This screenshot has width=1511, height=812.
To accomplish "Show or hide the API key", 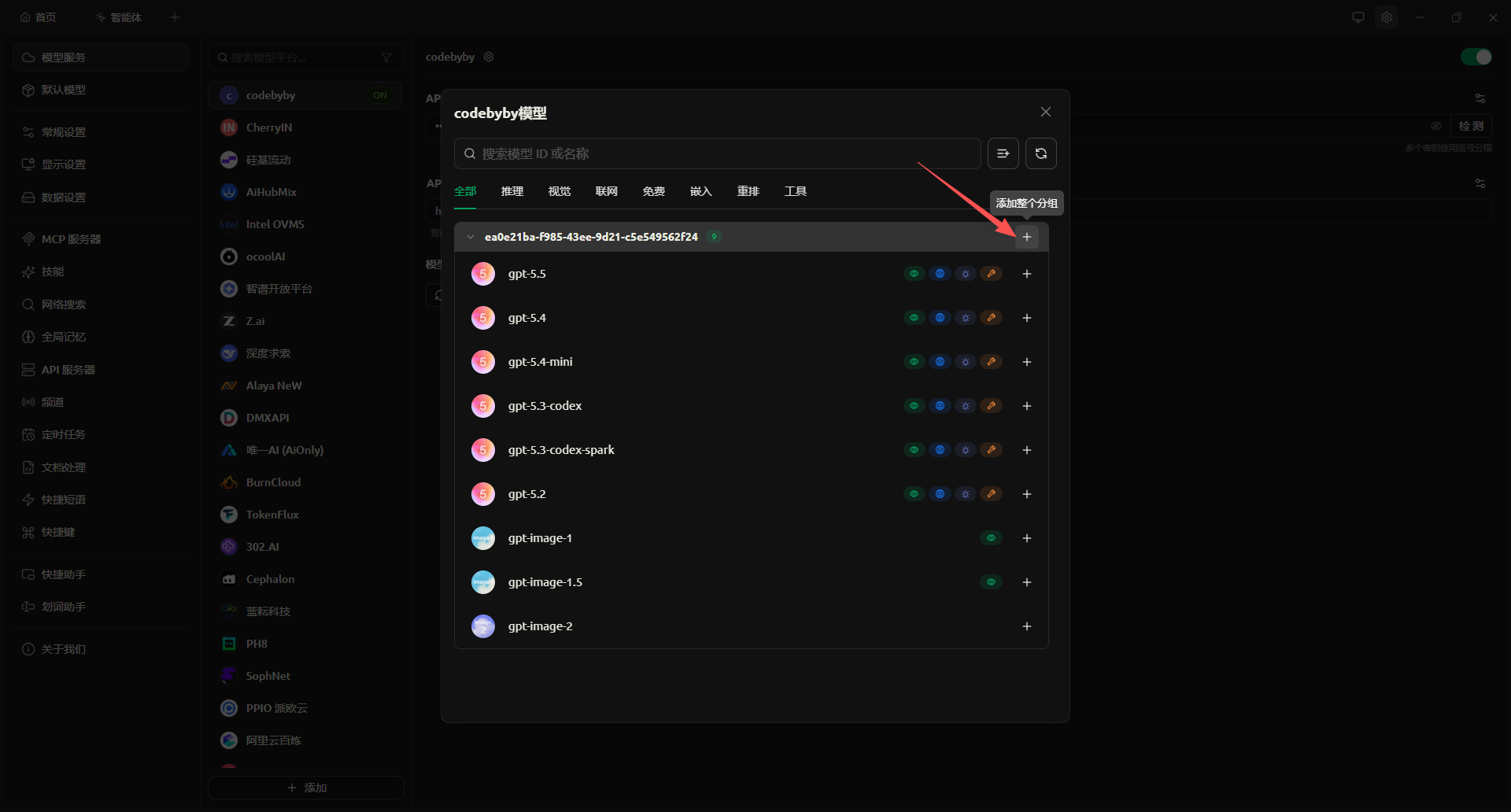I will pyautogui.click(x=1436, y=126).
